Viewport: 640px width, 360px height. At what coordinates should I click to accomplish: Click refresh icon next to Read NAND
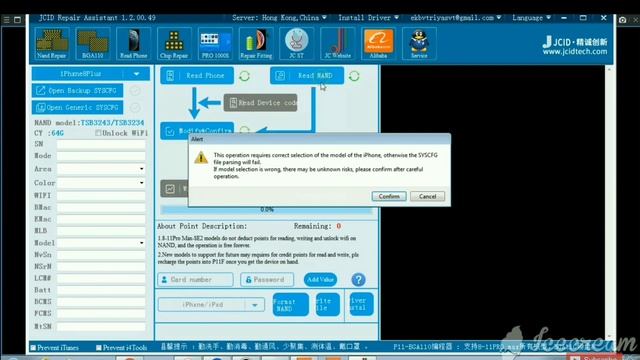pos(354,76)
